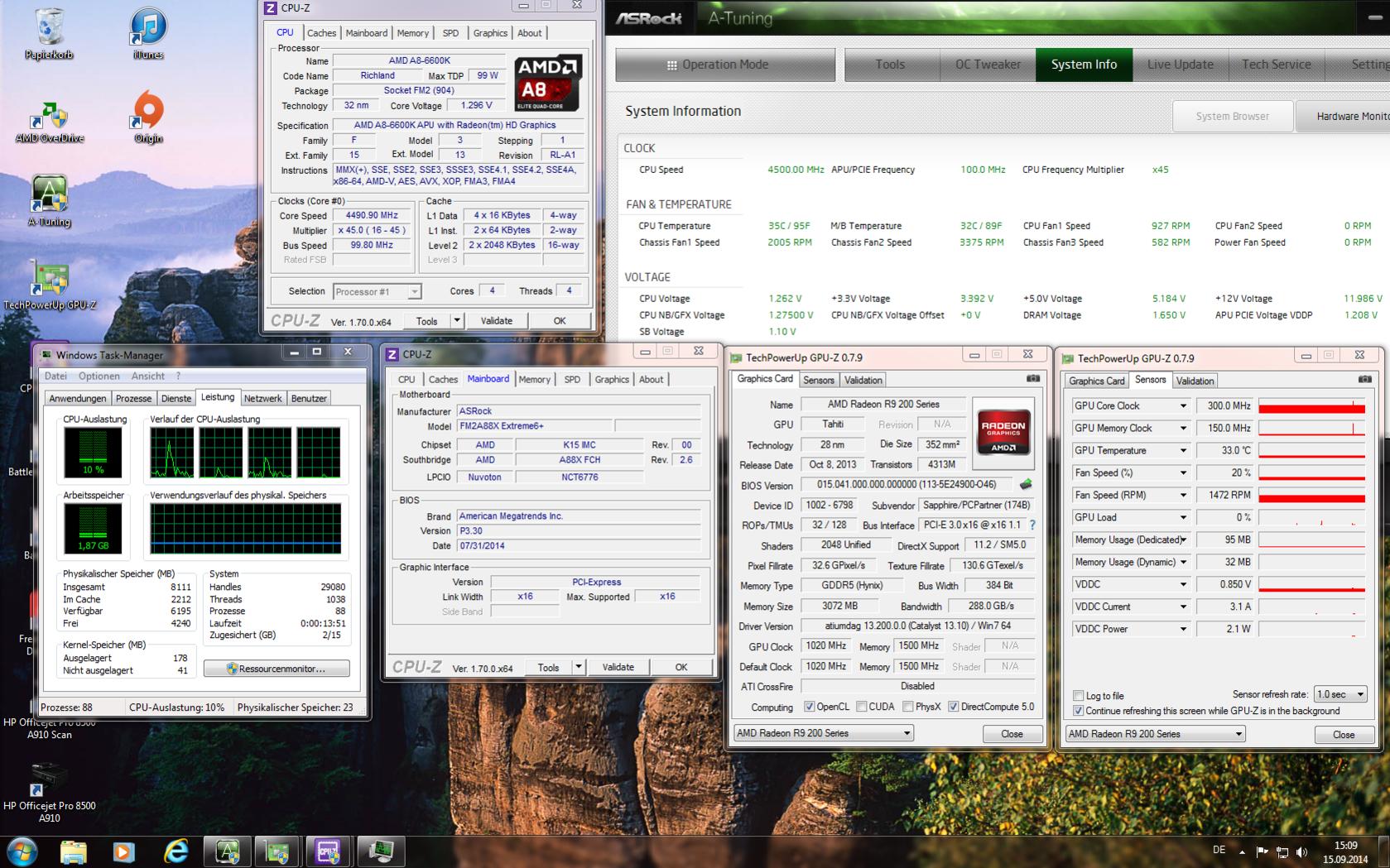
Task: Click the Operation Mode button in A-Tuning
Action: [x=725, y=65]
